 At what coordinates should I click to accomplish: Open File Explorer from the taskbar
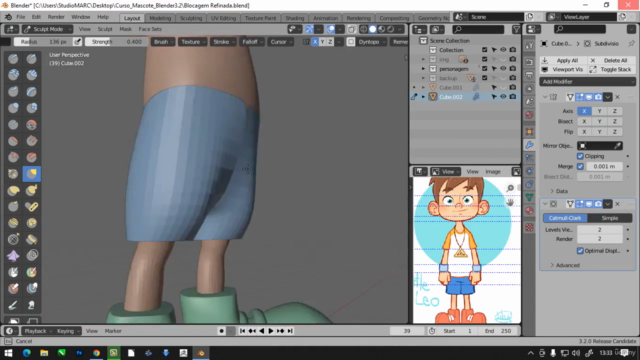click(44, 353)
